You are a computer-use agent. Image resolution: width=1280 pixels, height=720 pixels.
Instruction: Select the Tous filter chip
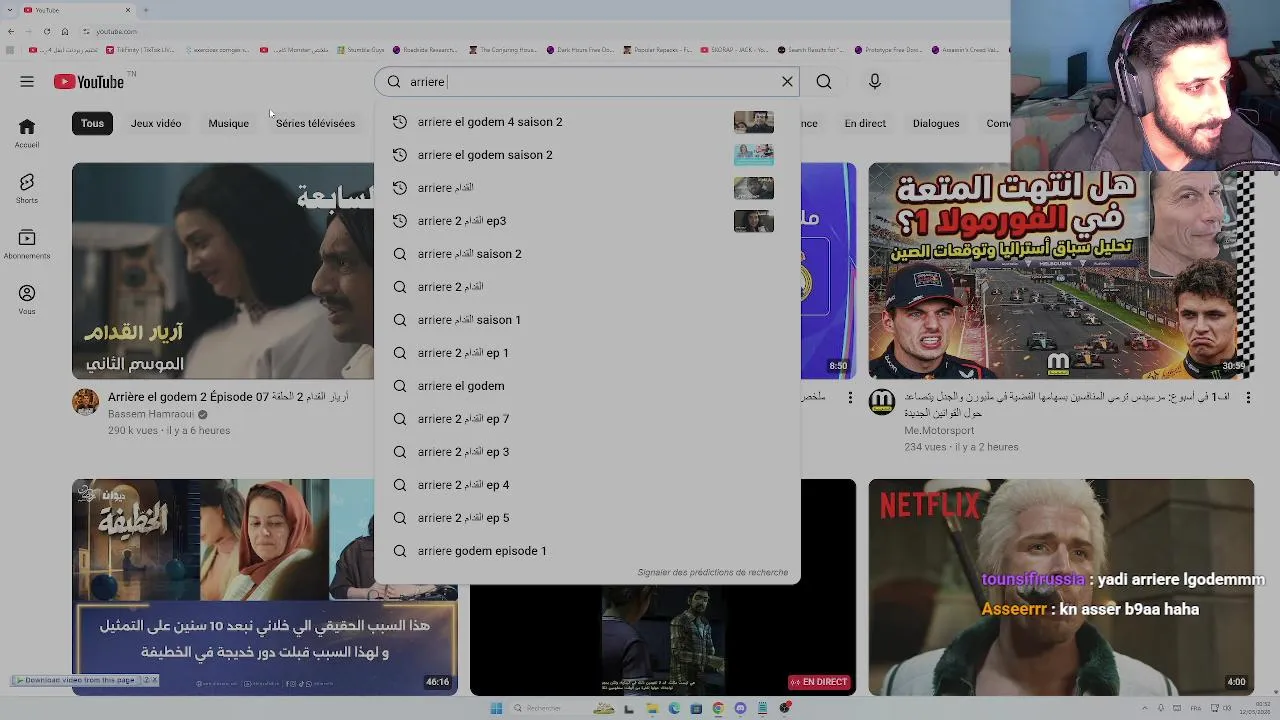[92, 123]
